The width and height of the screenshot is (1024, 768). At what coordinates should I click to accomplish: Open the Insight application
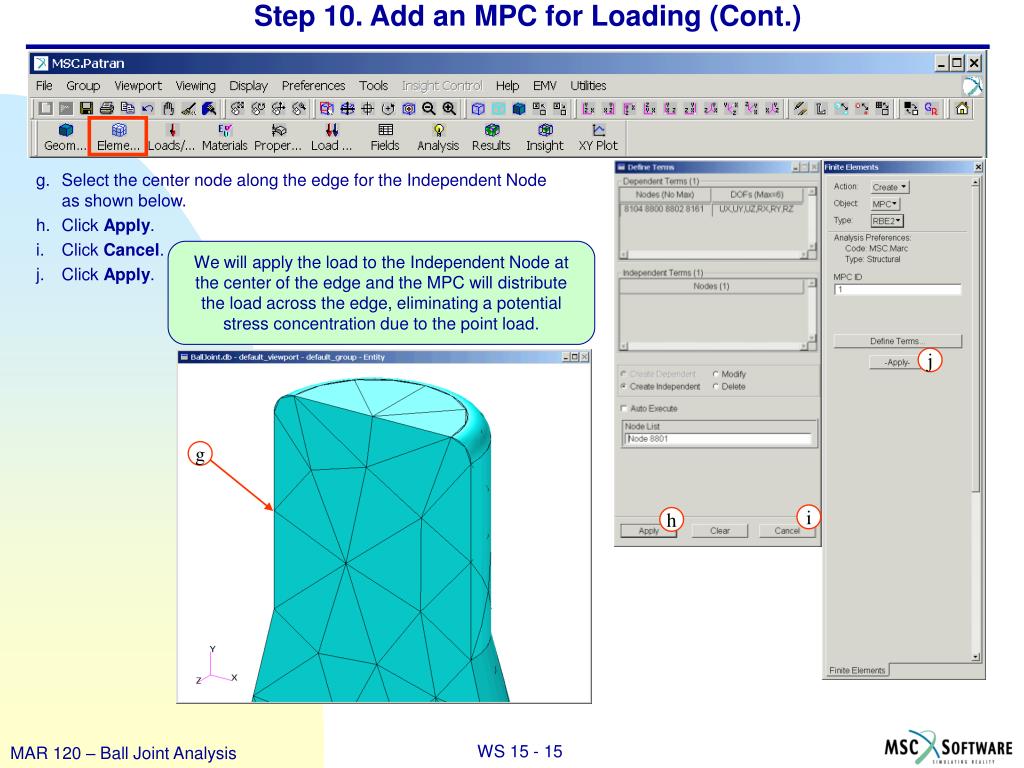545,137
